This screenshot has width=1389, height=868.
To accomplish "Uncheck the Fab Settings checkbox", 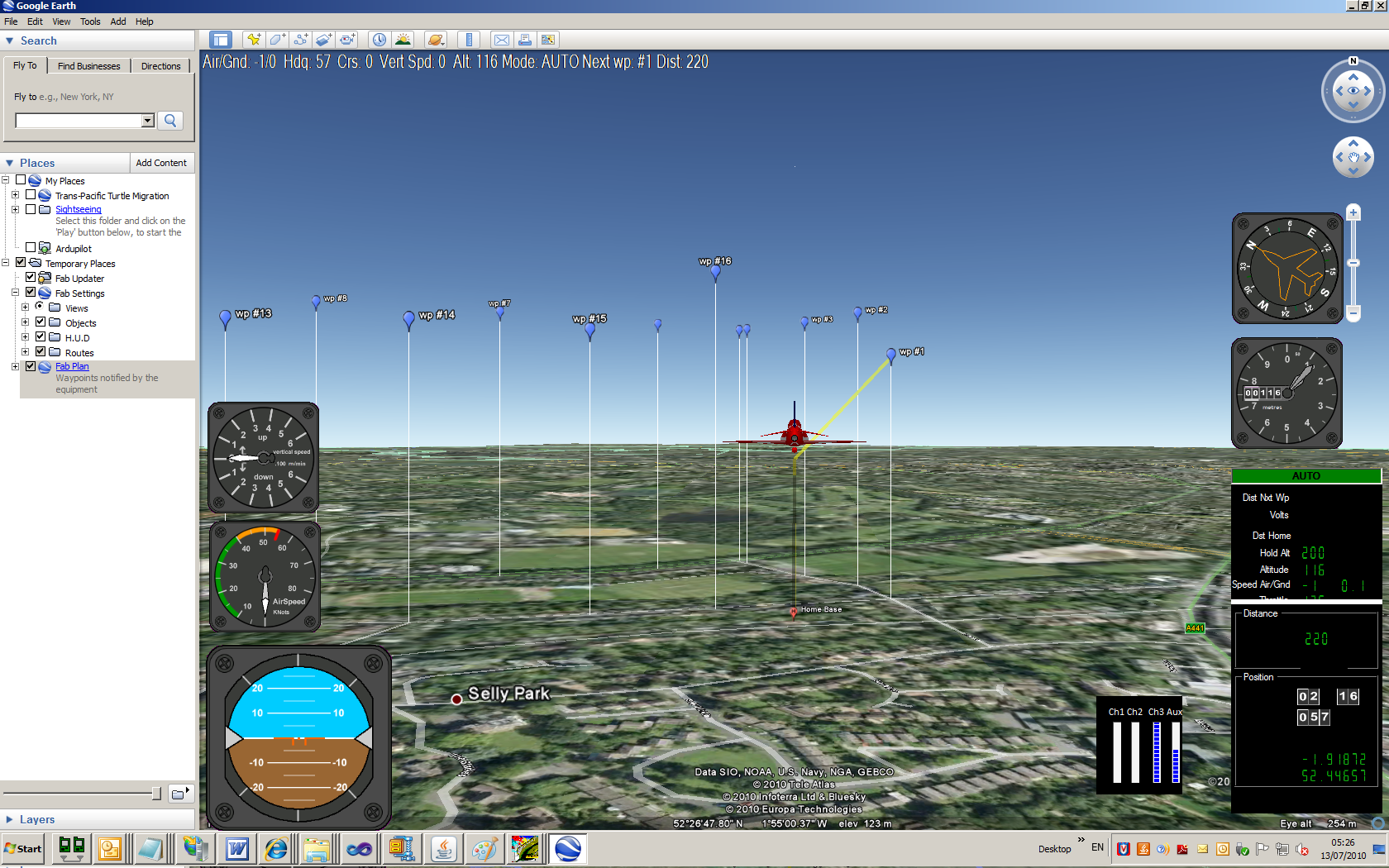I will click(31, 292).
